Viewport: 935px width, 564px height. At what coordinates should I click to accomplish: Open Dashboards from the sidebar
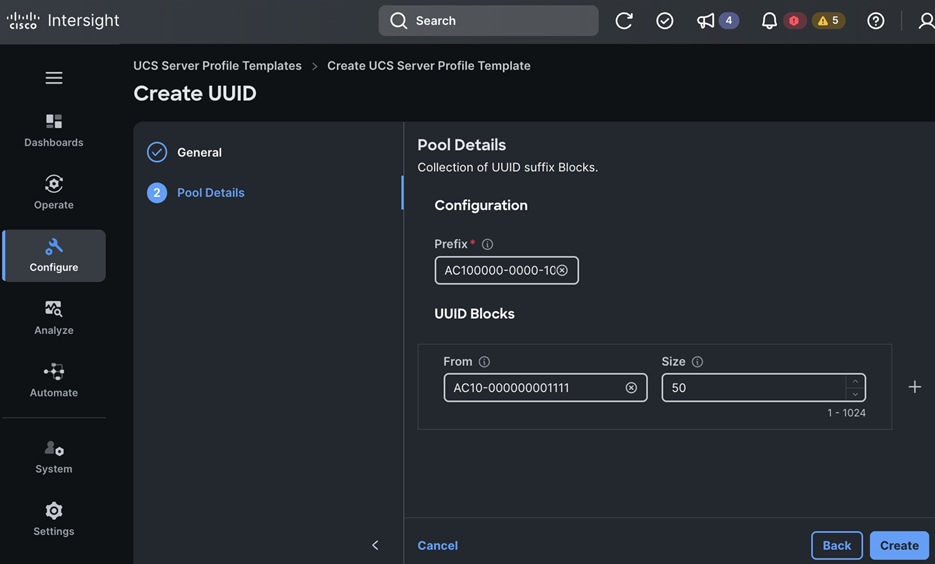(54, 131)
